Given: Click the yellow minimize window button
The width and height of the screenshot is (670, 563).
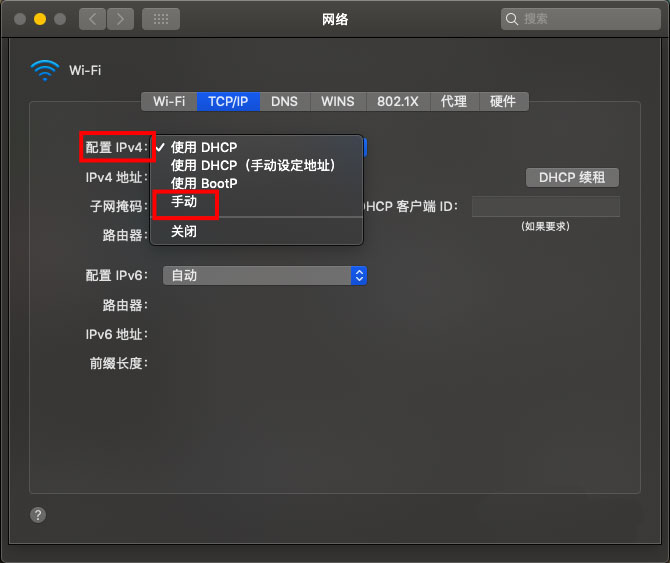Looking at the screenshot, I should [40, 19].
